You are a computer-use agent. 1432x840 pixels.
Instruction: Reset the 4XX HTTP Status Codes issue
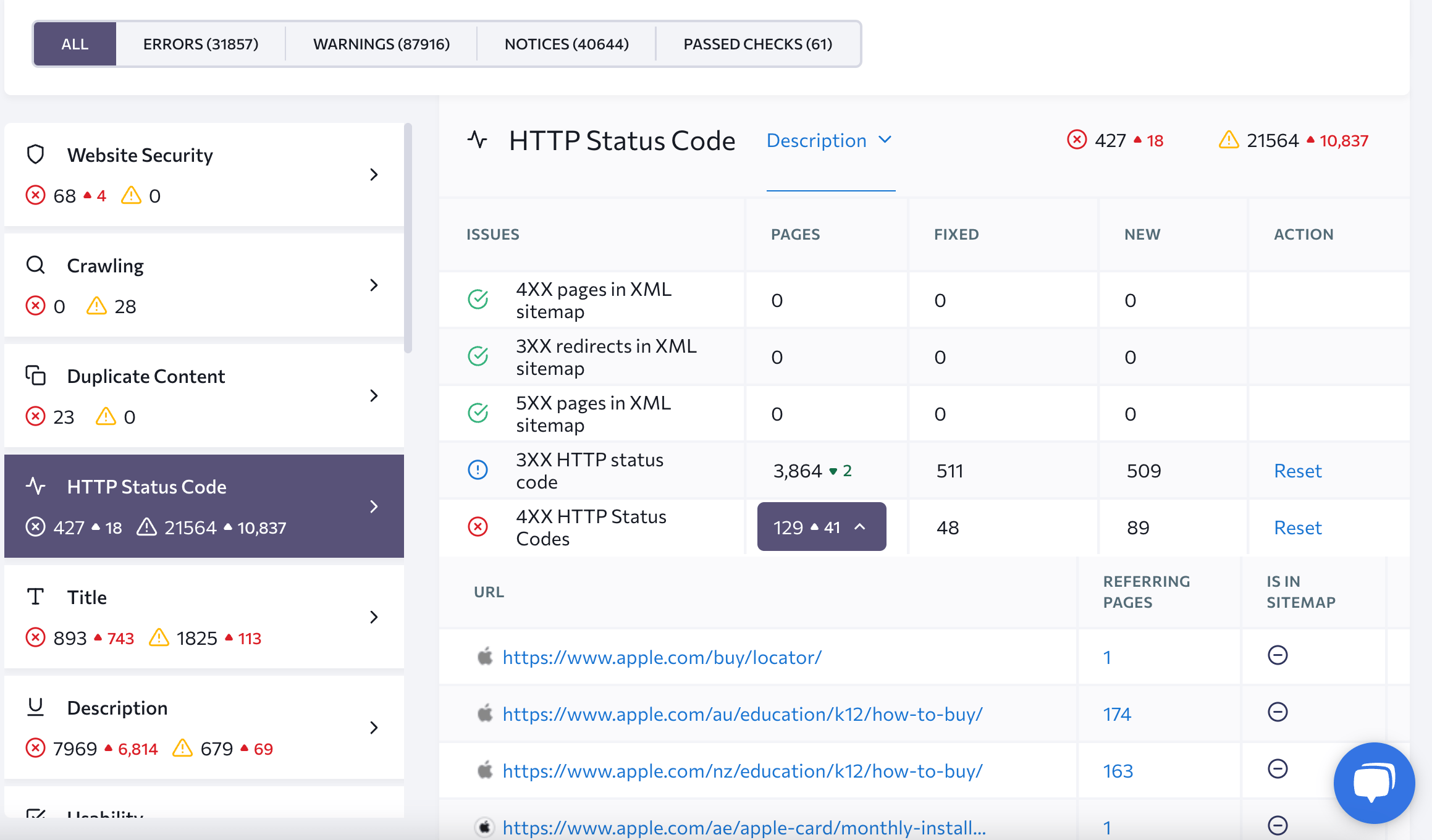pyautogui.click(x=1297, y=527)
